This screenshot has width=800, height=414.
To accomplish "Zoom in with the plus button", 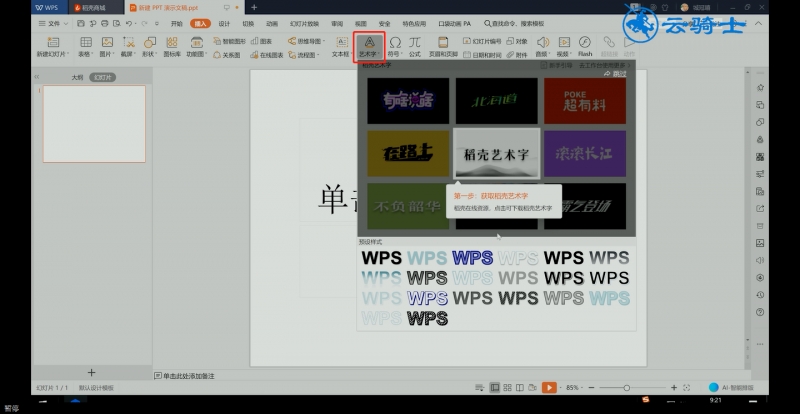I will pos(674,388).
